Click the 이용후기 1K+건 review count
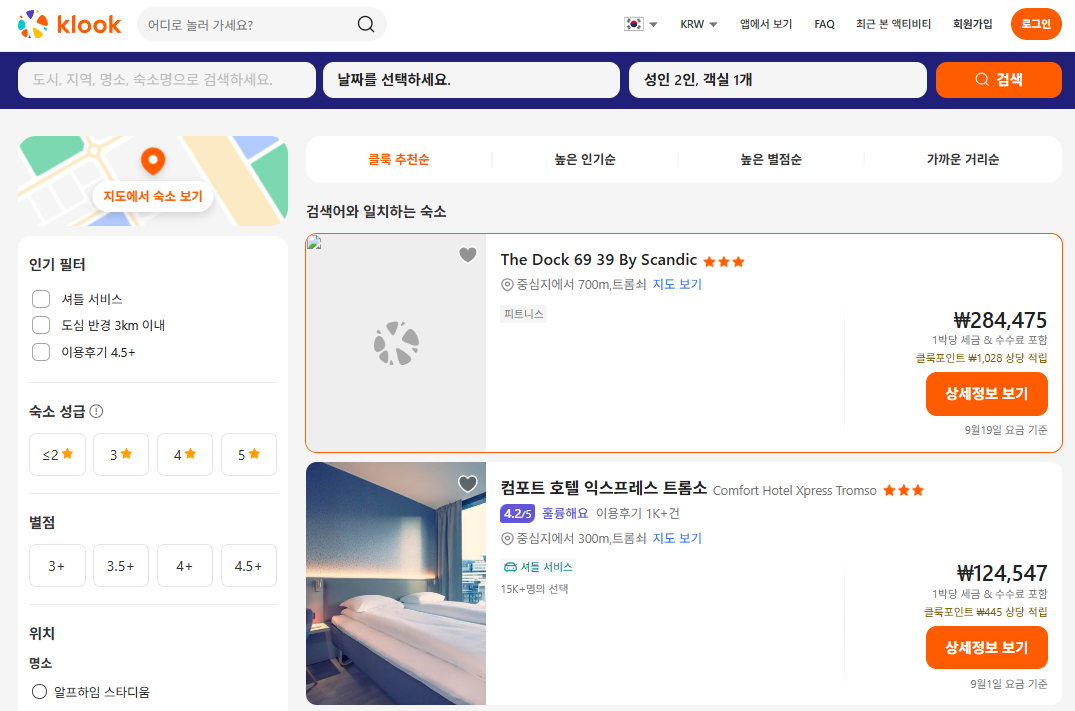Image resolution: width=1075 pixels, height=711 pixels. [638, 513]
